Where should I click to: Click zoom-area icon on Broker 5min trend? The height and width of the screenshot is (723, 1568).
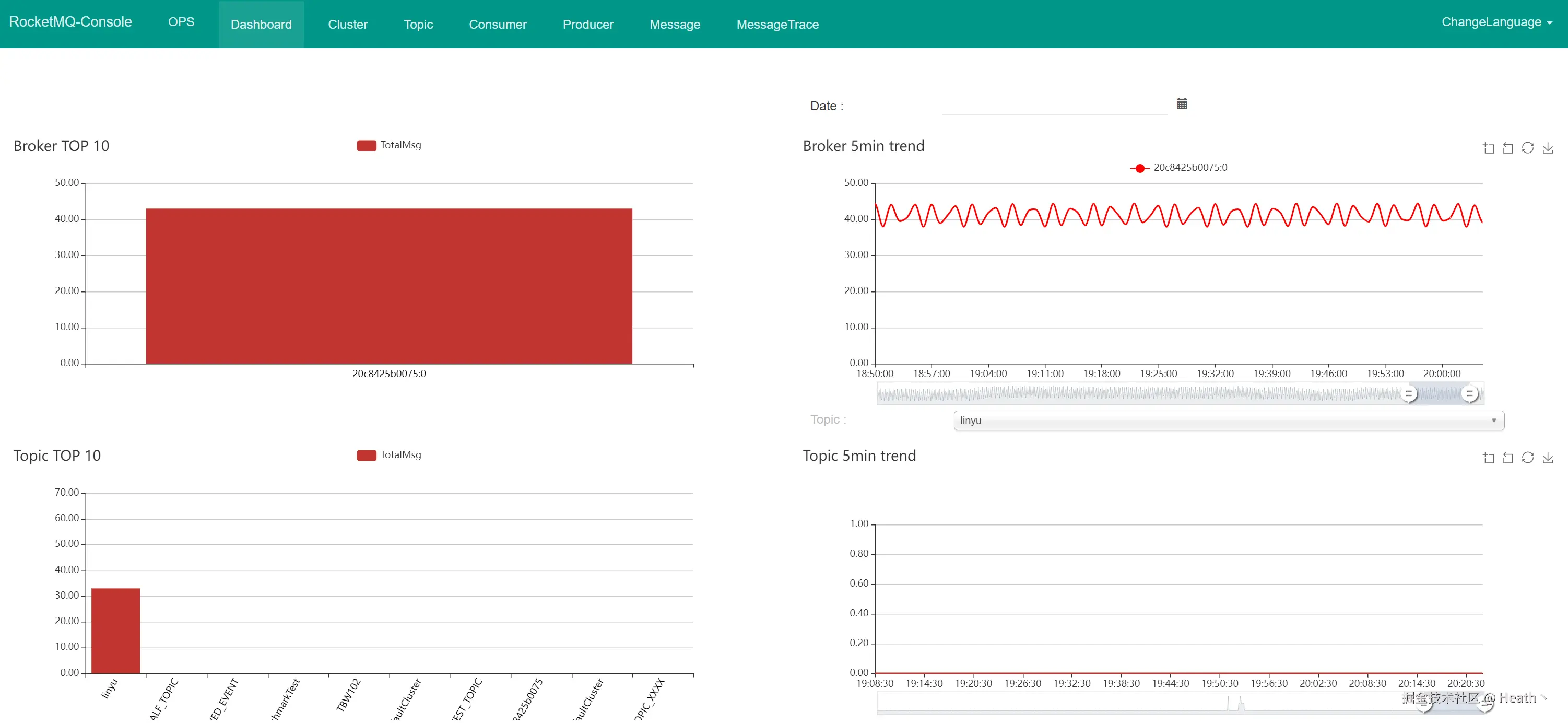point(1488,148)
